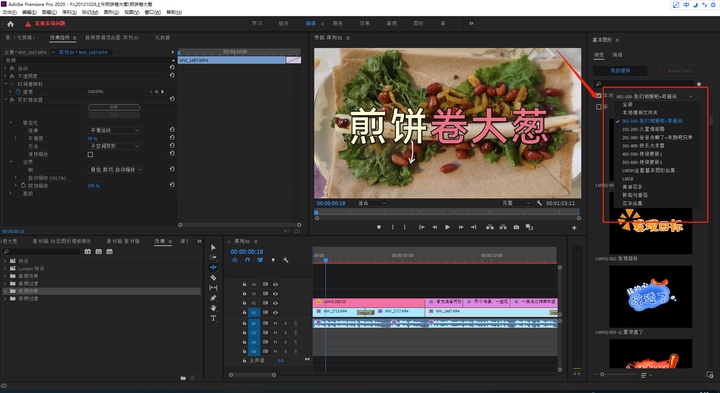Click the Extract button in program monitor
This screenshot has height=393, width=720.
click(503, 227)
